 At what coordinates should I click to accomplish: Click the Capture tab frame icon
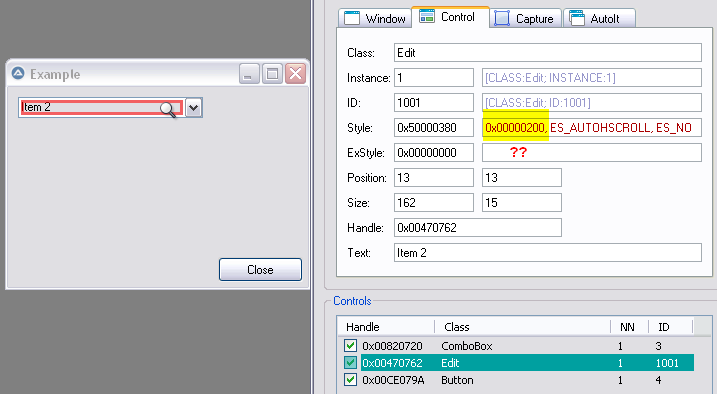click(502, 18)
